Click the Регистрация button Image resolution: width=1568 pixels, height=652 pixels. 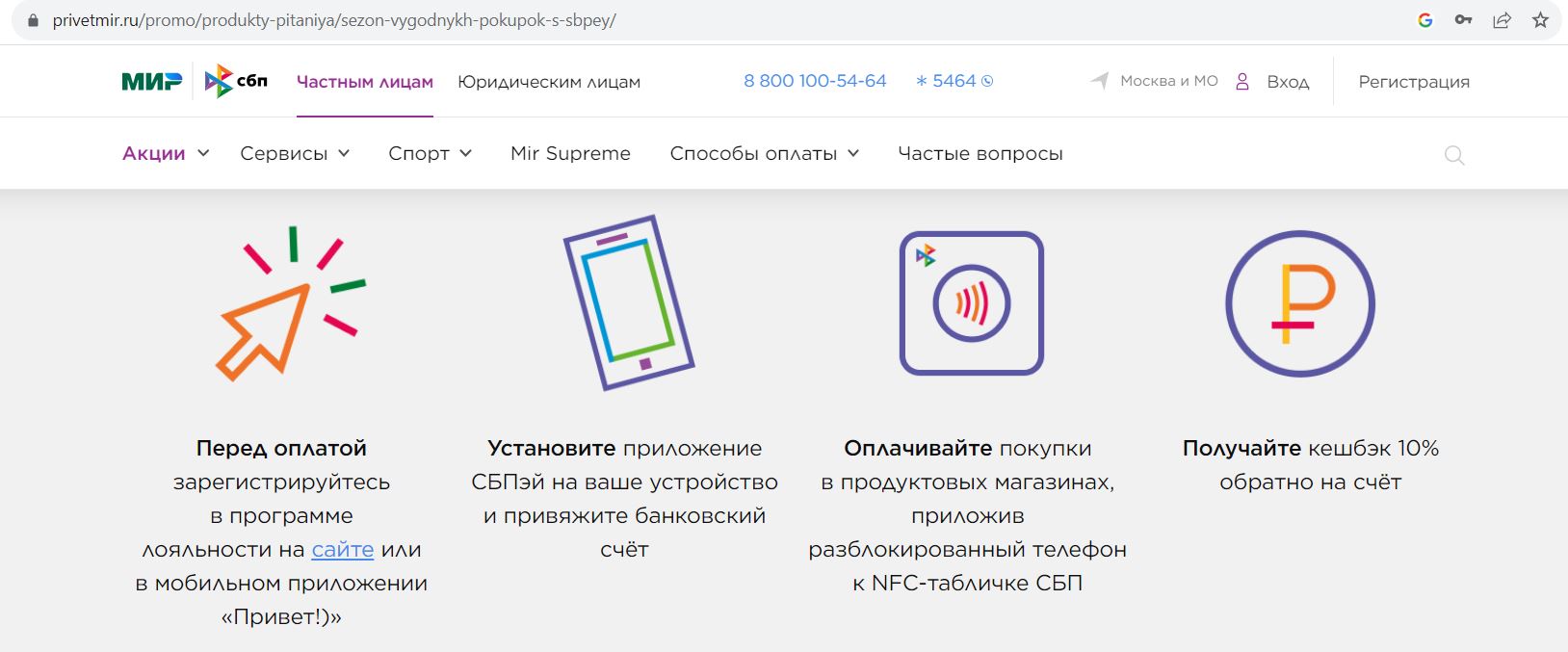pos(1414,82)
